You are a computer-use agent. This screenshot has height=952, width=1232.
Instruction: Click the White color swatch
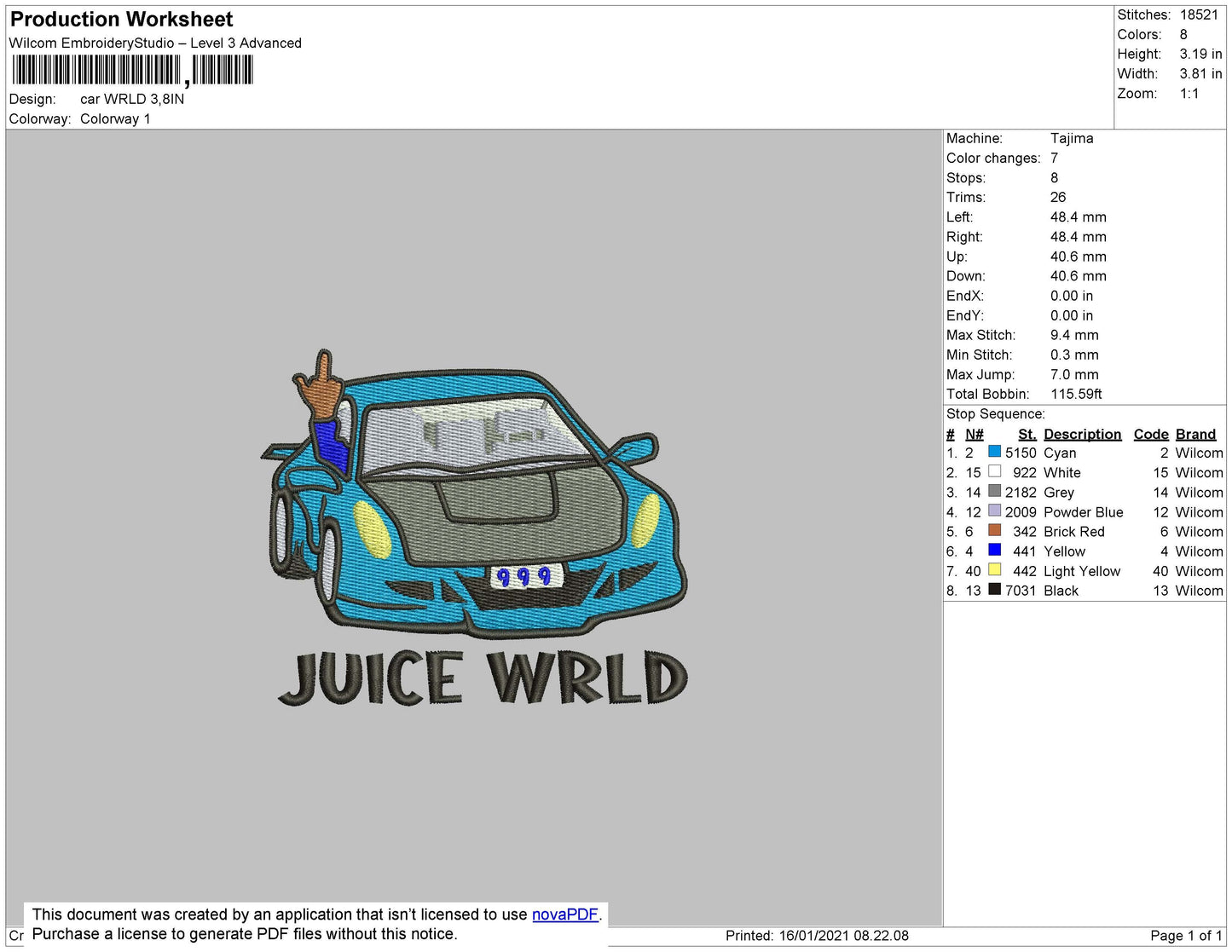994,471
